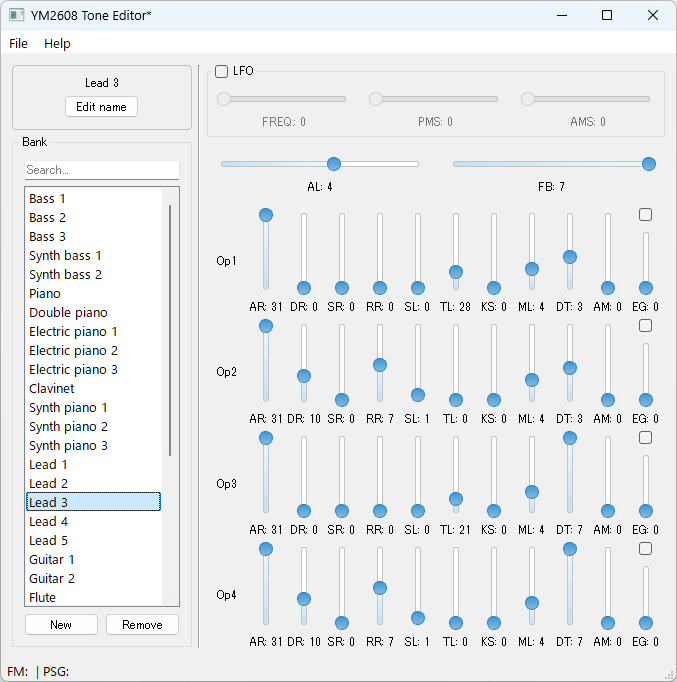Viewport: 677px width, 682px height.
Task: Open the Help menu
Action: coord(57,44)
